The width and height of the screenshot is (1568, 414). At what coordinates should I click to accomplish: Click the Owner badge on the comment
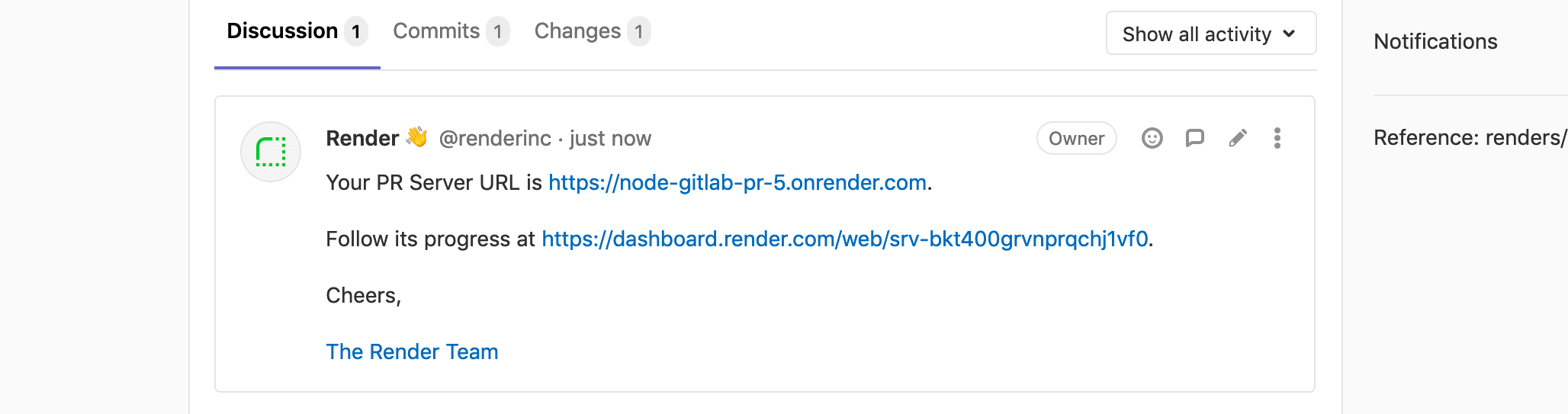pos(1076,139)
